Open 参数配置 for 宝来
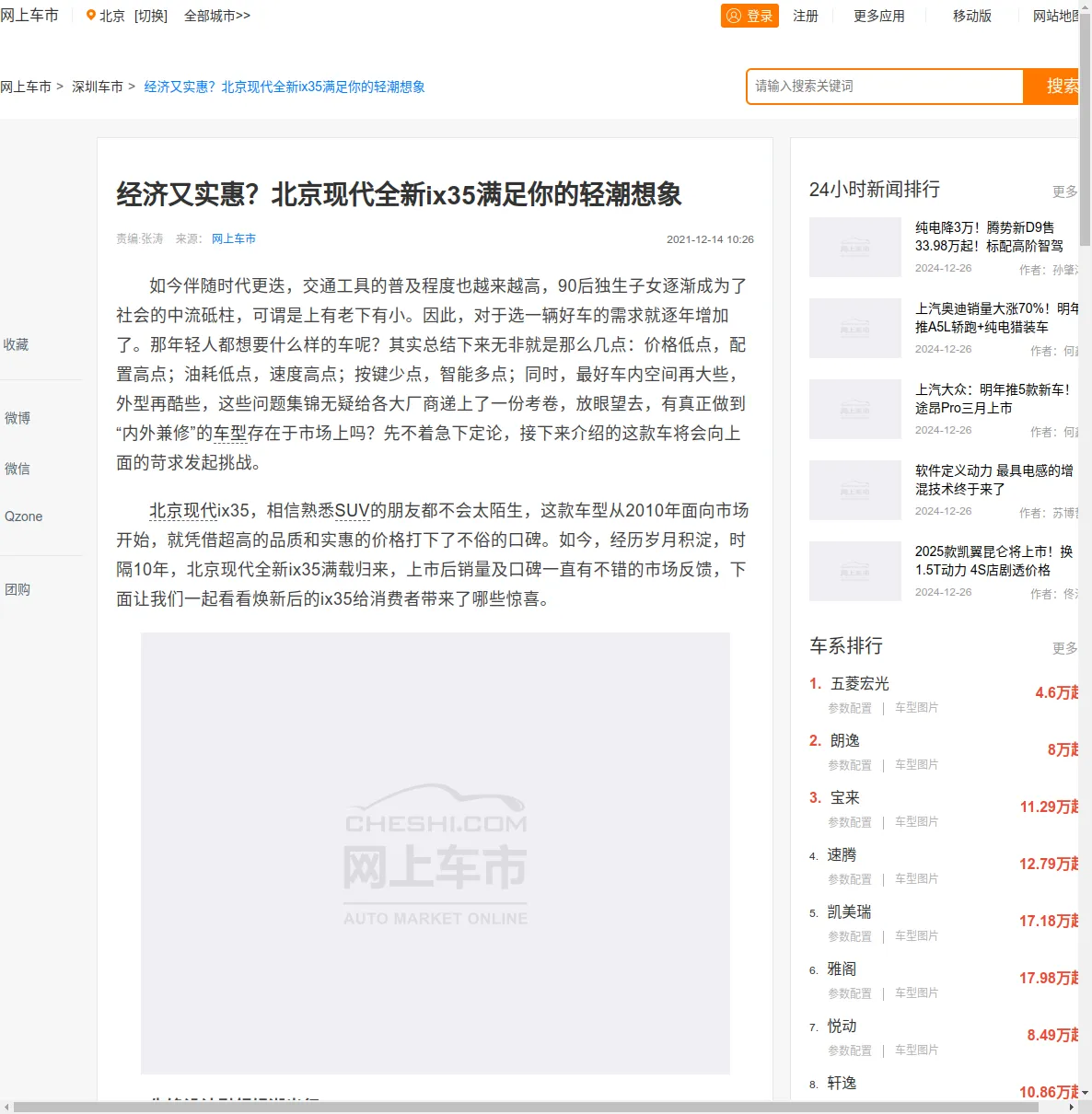This screenshot has height=1114, width=1092. click(x=850, y=822)
